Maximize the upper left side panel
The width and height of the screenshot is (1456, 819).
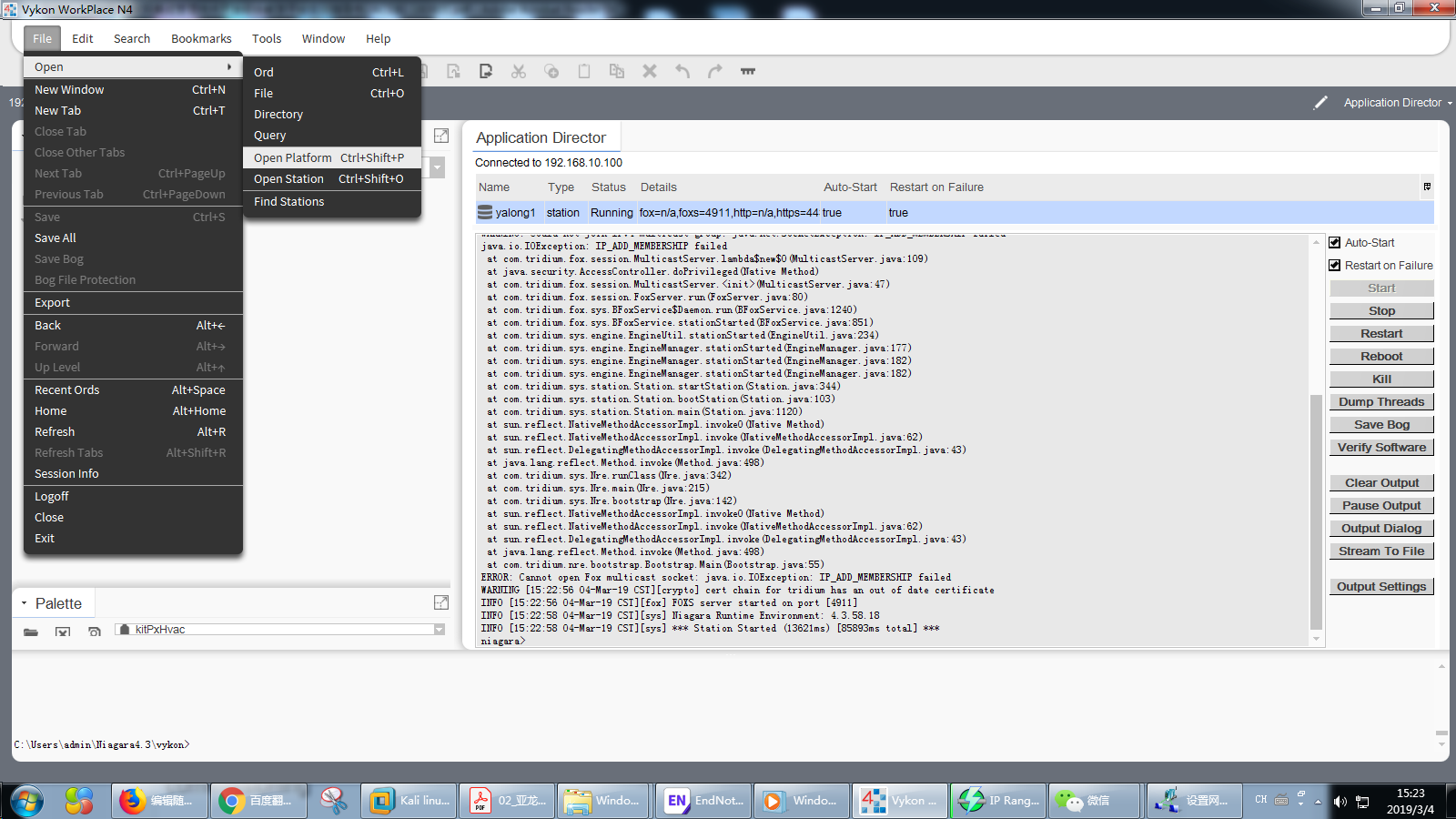point(441,136)
